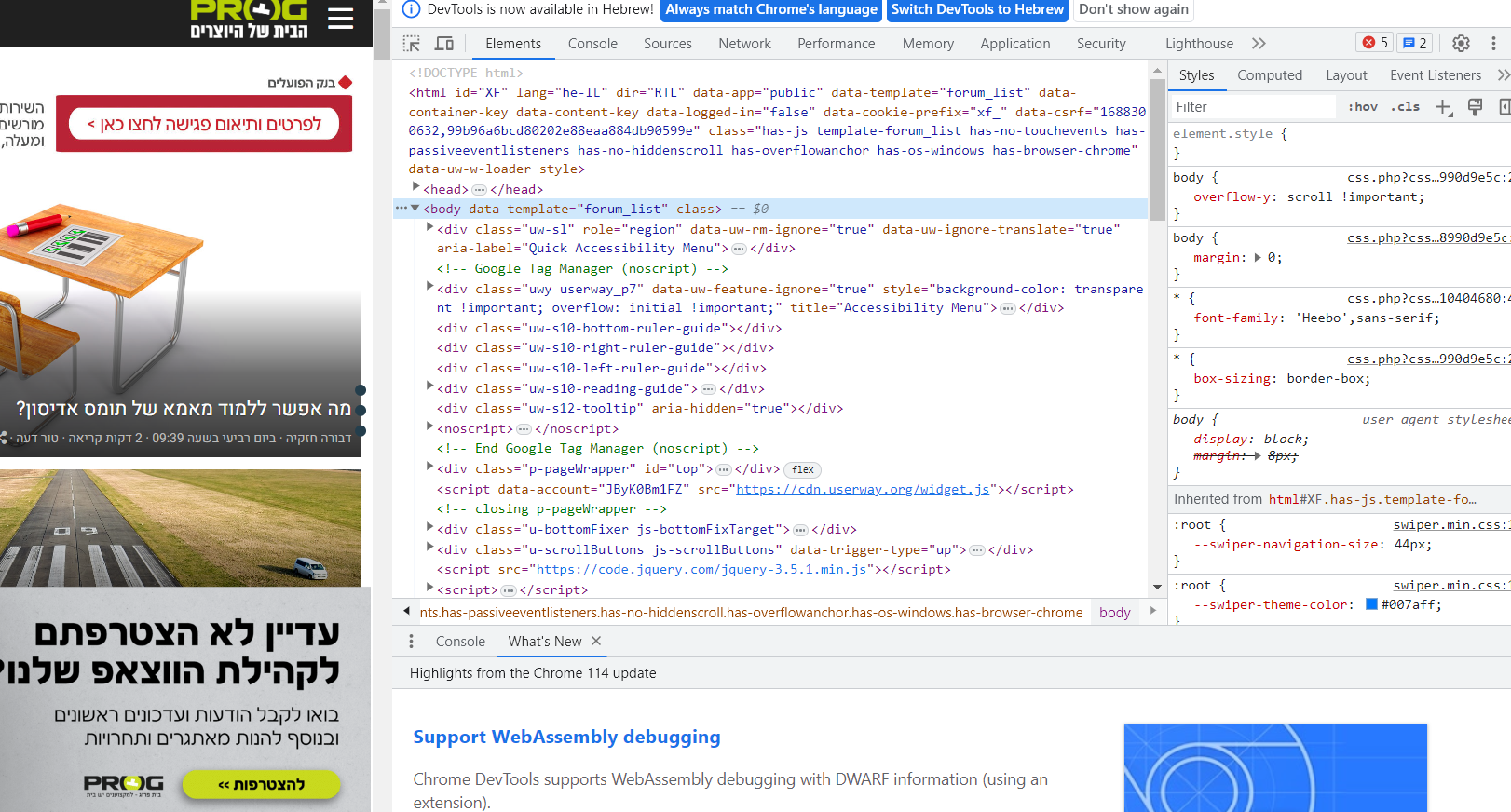Expand the p-pageWrapper div

coord(429,467)
